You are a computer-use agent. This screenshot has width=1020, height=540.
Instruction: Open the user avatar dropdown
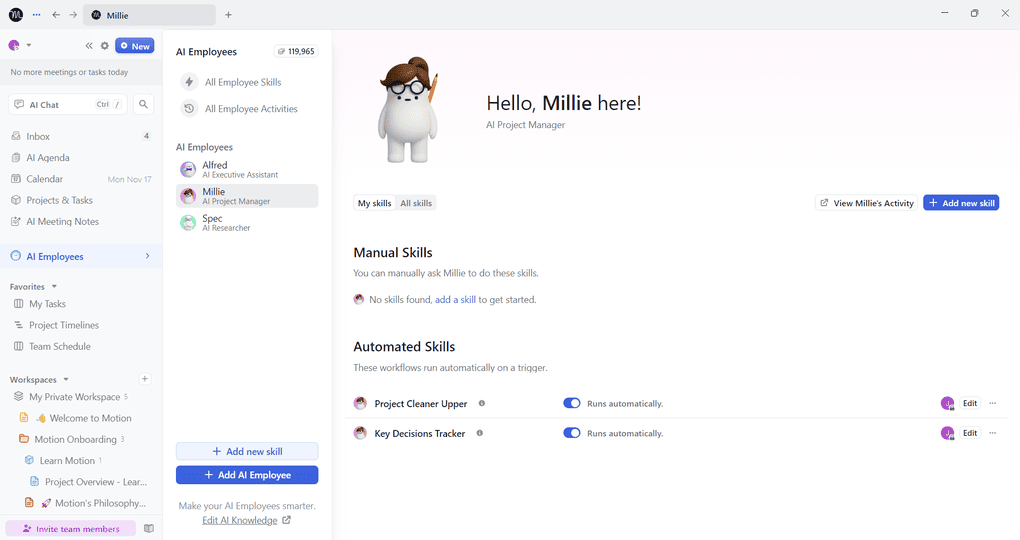coord(20,46)
